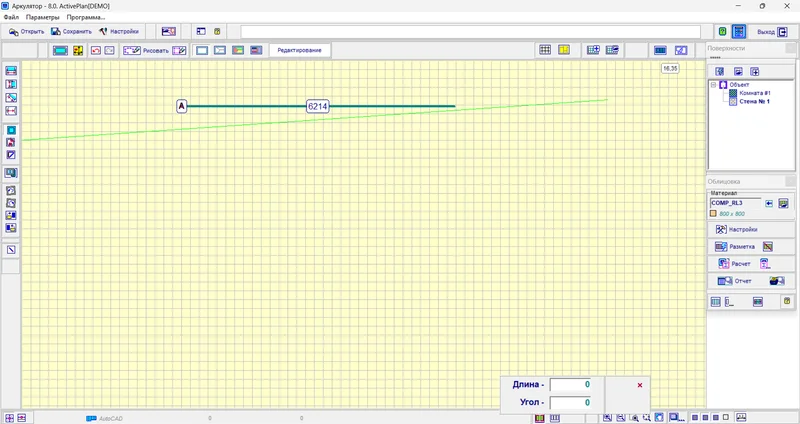Toggle the Редактирование editing mode button
This screenshot has width=800, height=424.
pos(299,50)
